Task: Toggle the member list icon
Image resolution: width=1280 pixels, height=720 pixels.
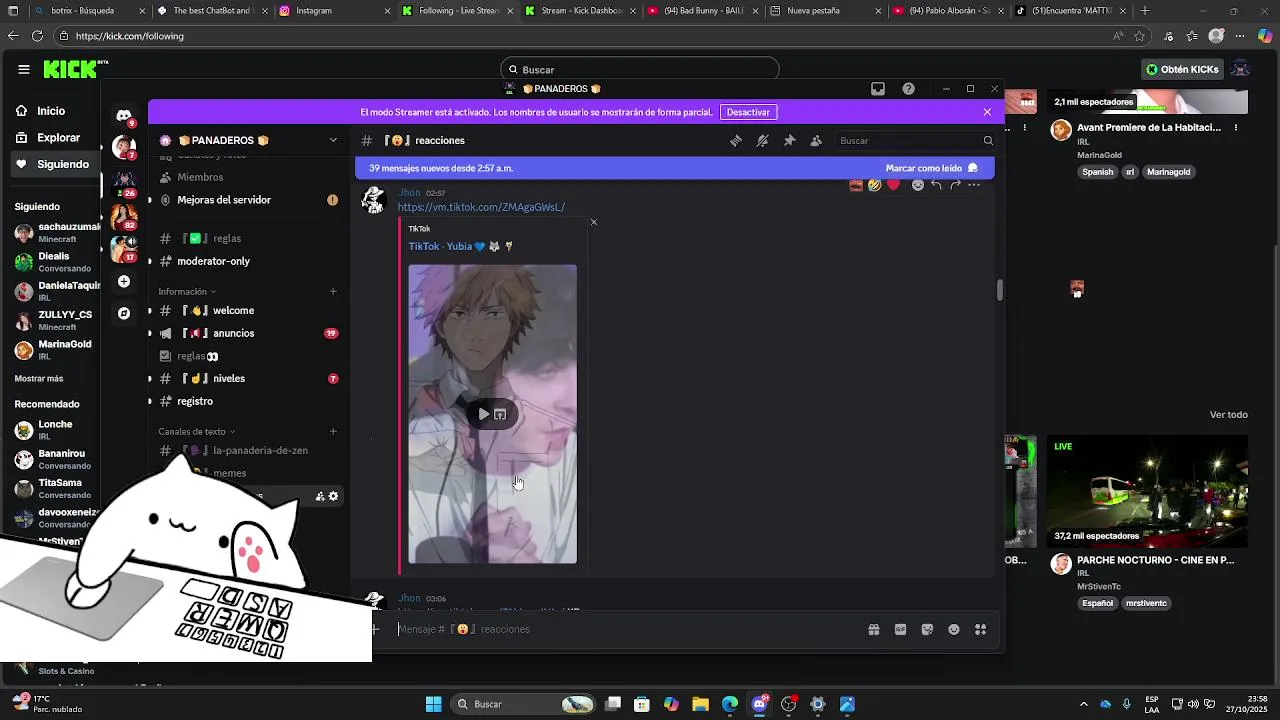Action: tap(816, 141)
